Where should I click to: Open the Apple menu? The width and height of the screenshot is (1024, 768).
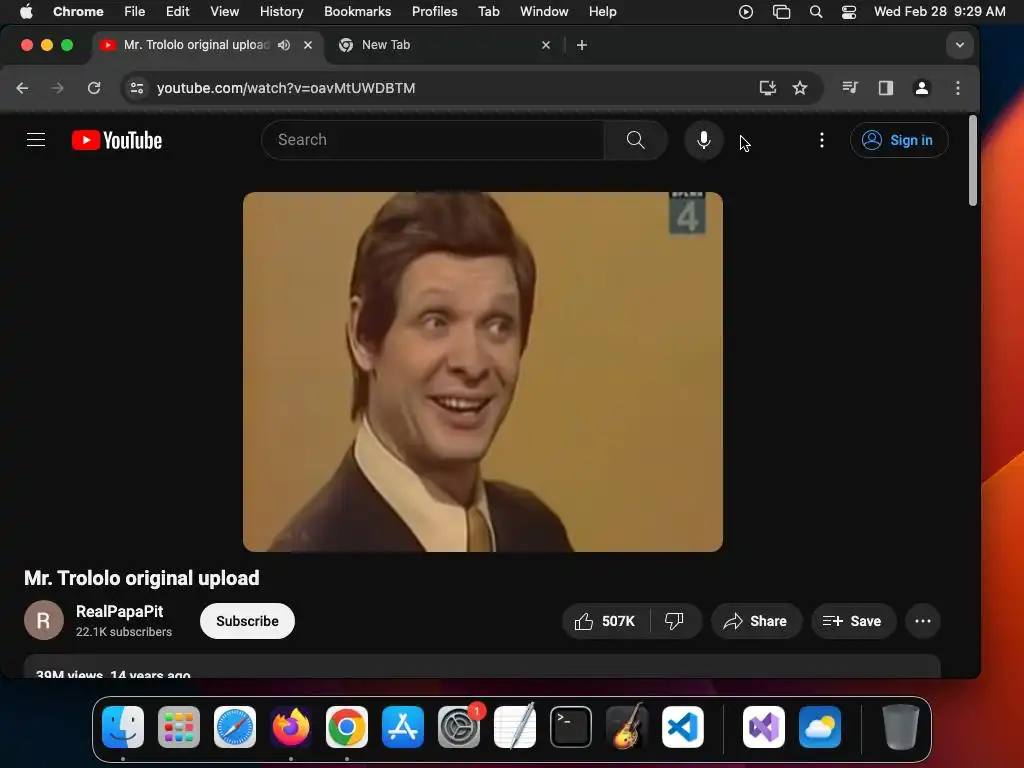point(26,11)
